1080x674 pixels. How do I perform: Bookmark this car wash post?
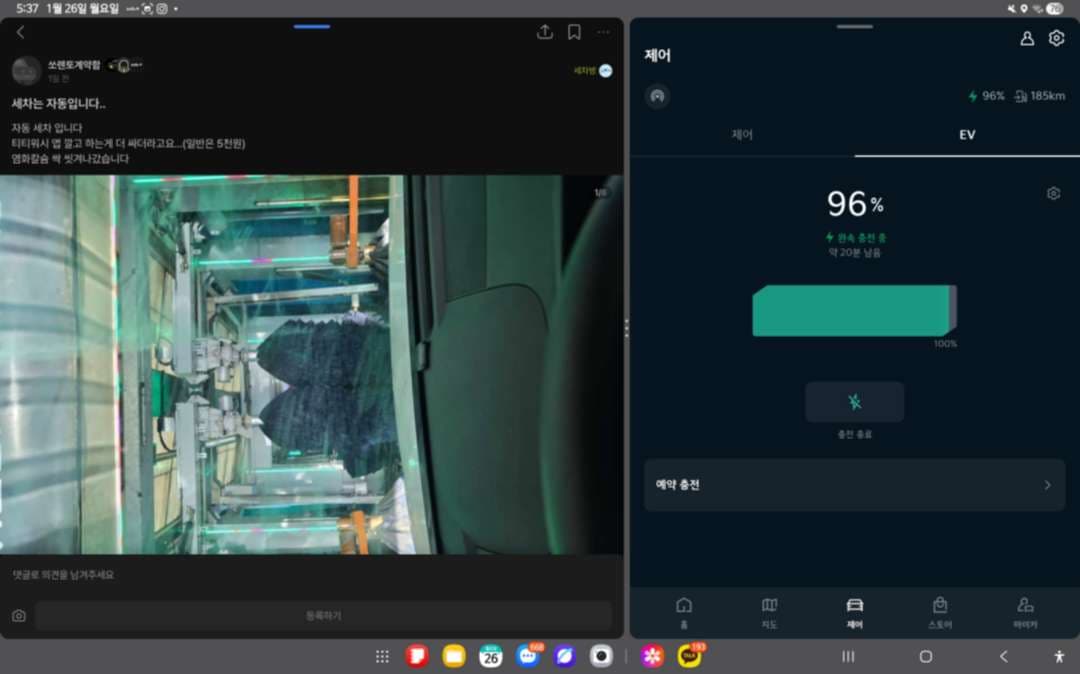(x=574, y=32)
